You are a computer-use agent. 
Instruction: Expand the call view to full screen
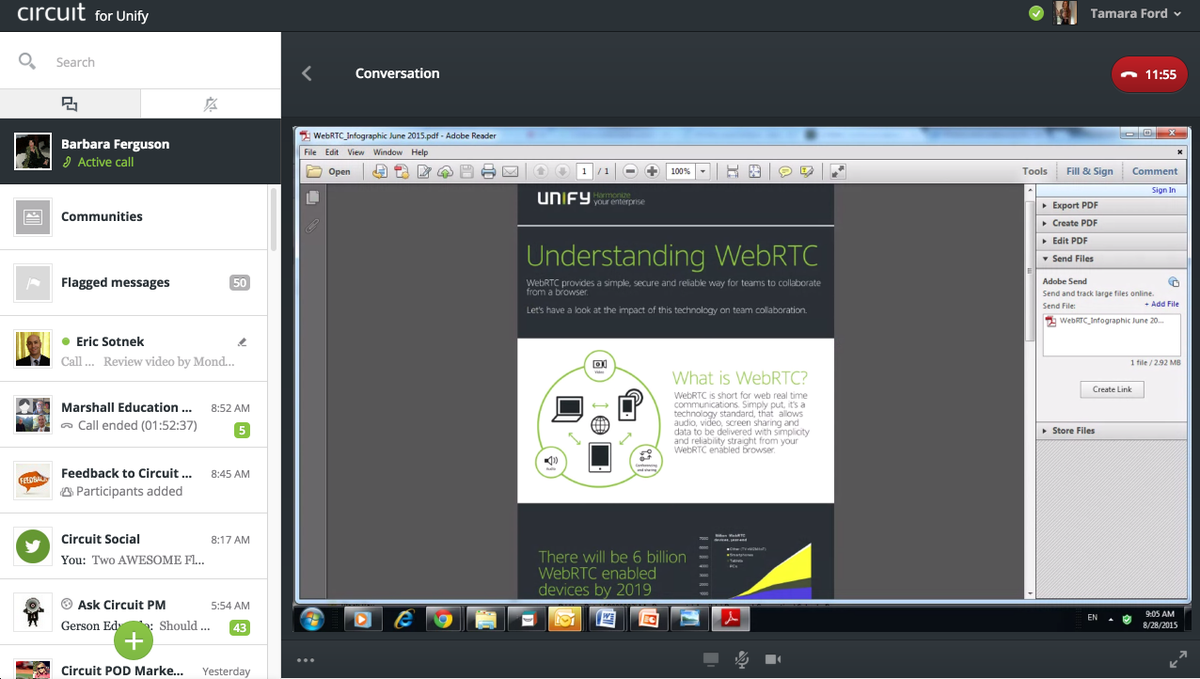click(x=1178, y=659)
